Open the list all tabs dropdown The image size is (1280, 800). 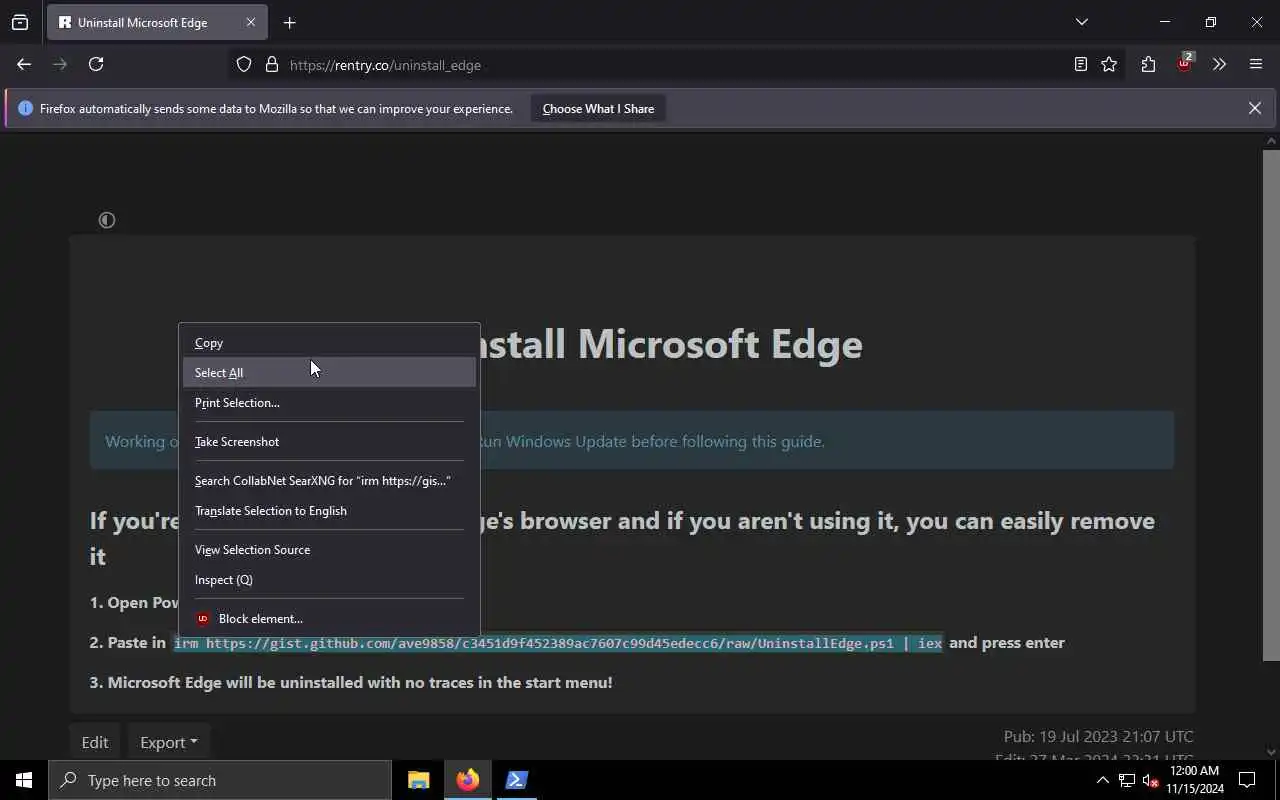pyautogui.click(x=1081, y=22)
